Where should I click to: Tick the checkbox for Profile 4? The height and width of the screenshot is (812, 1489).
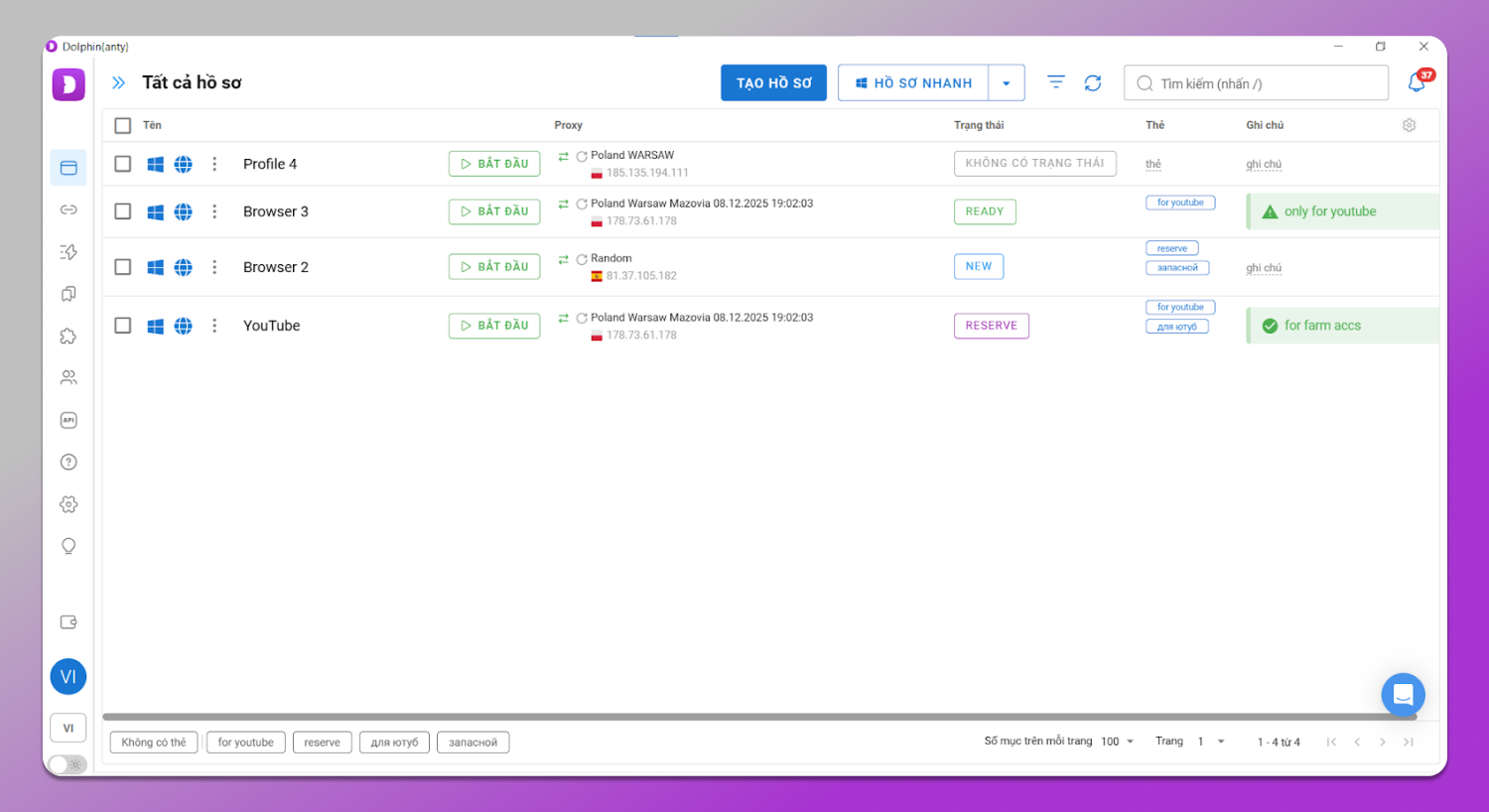click(x=123, y=164)
